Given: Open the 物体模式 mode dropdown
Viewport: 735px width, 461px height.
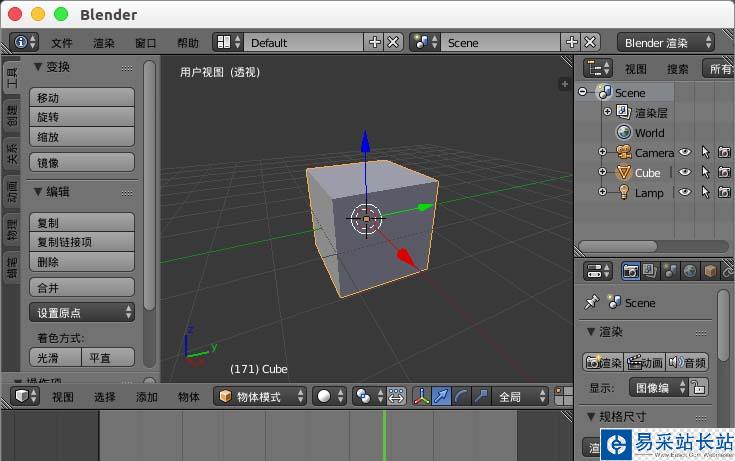Looking at the screenshot, I should pyautogui.click(x=260, y=396).
